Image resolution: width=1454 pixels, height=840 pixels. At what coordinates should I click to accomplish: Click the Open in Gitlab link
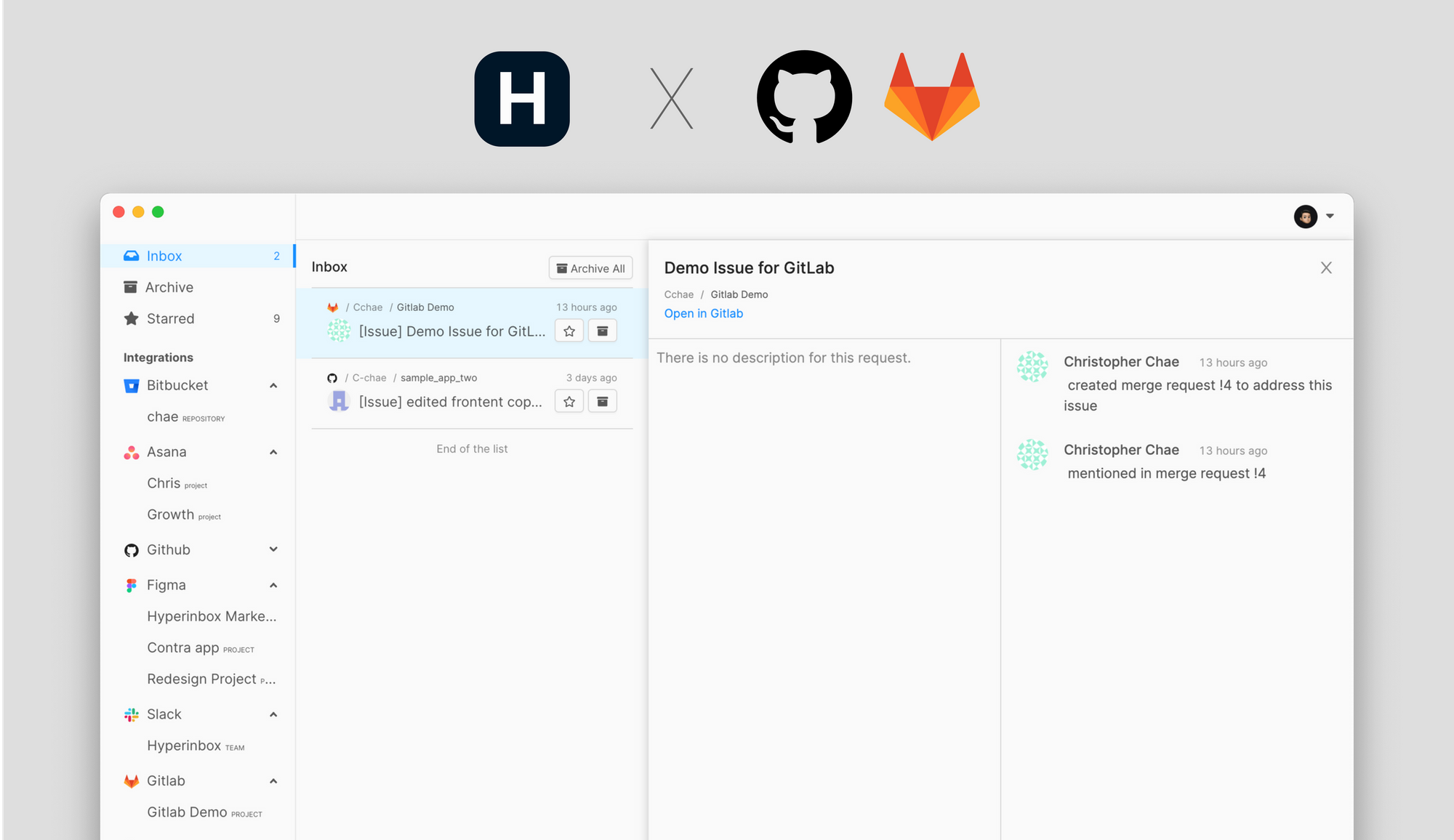[704, 313]
